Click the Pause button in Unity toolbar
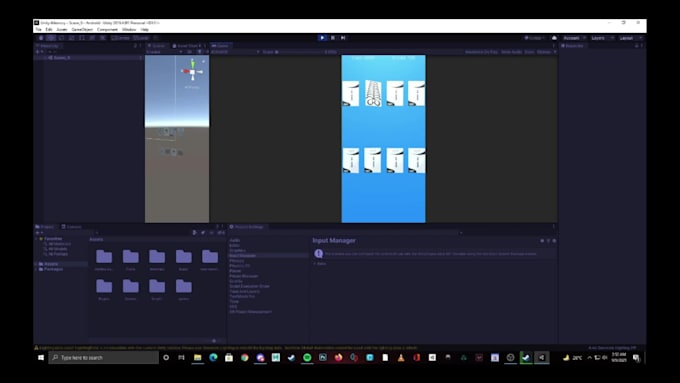 (333, 38)
